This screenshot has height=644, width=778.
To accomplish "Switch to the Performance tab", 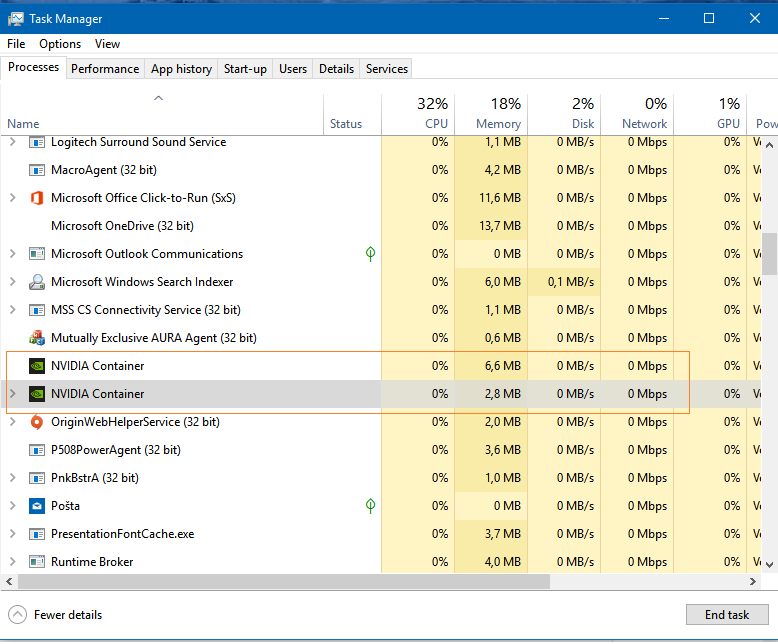I will (x=105, y=69).
